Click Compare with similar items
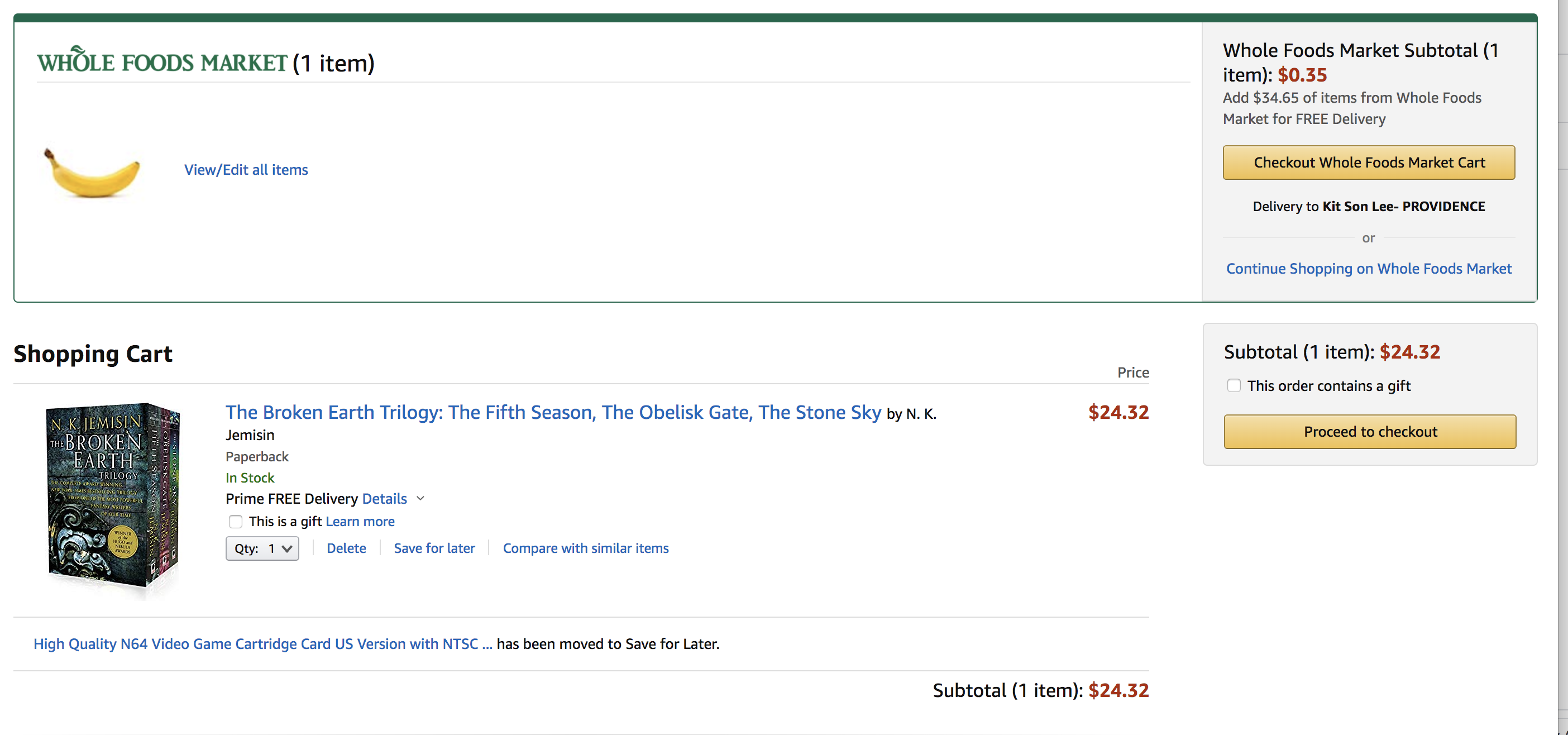This screenshot has width=1568, height=735. [585, 548]
